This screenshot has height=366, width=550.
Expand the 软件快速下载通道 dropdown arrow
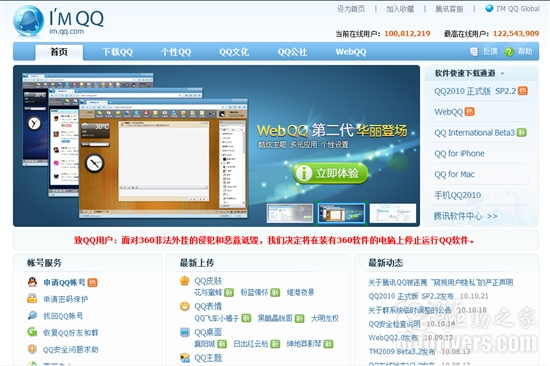502,73
